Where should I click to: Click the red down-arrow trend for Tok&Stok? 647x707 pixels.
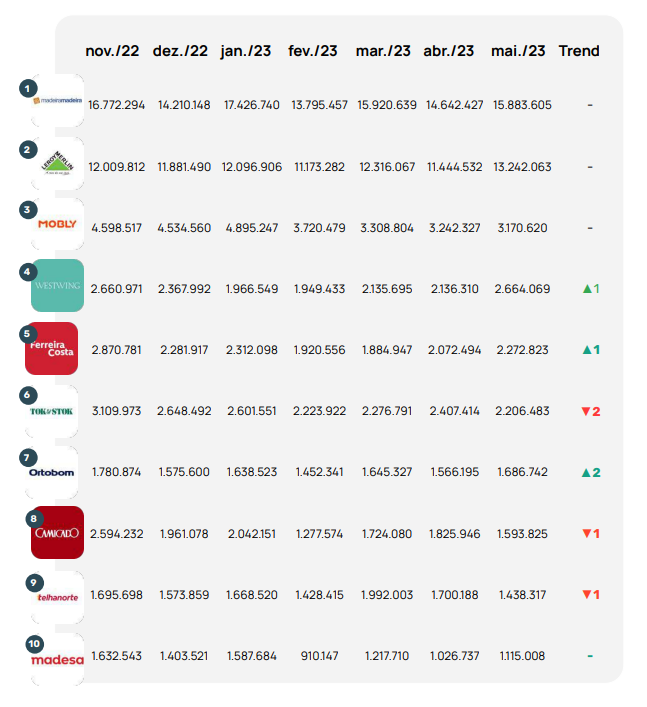(x=591, y=411)
